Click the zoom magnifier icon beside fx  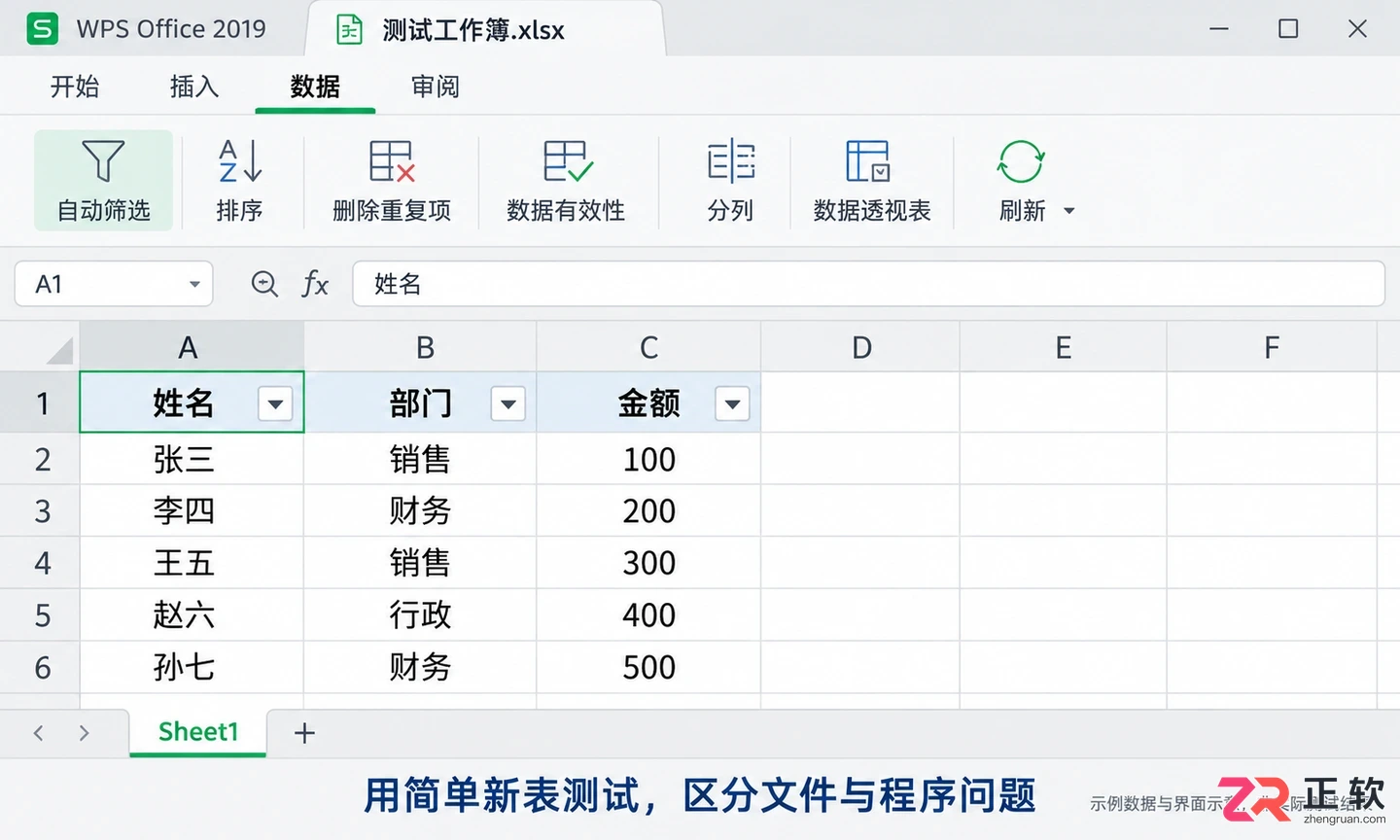coord(264,284)
